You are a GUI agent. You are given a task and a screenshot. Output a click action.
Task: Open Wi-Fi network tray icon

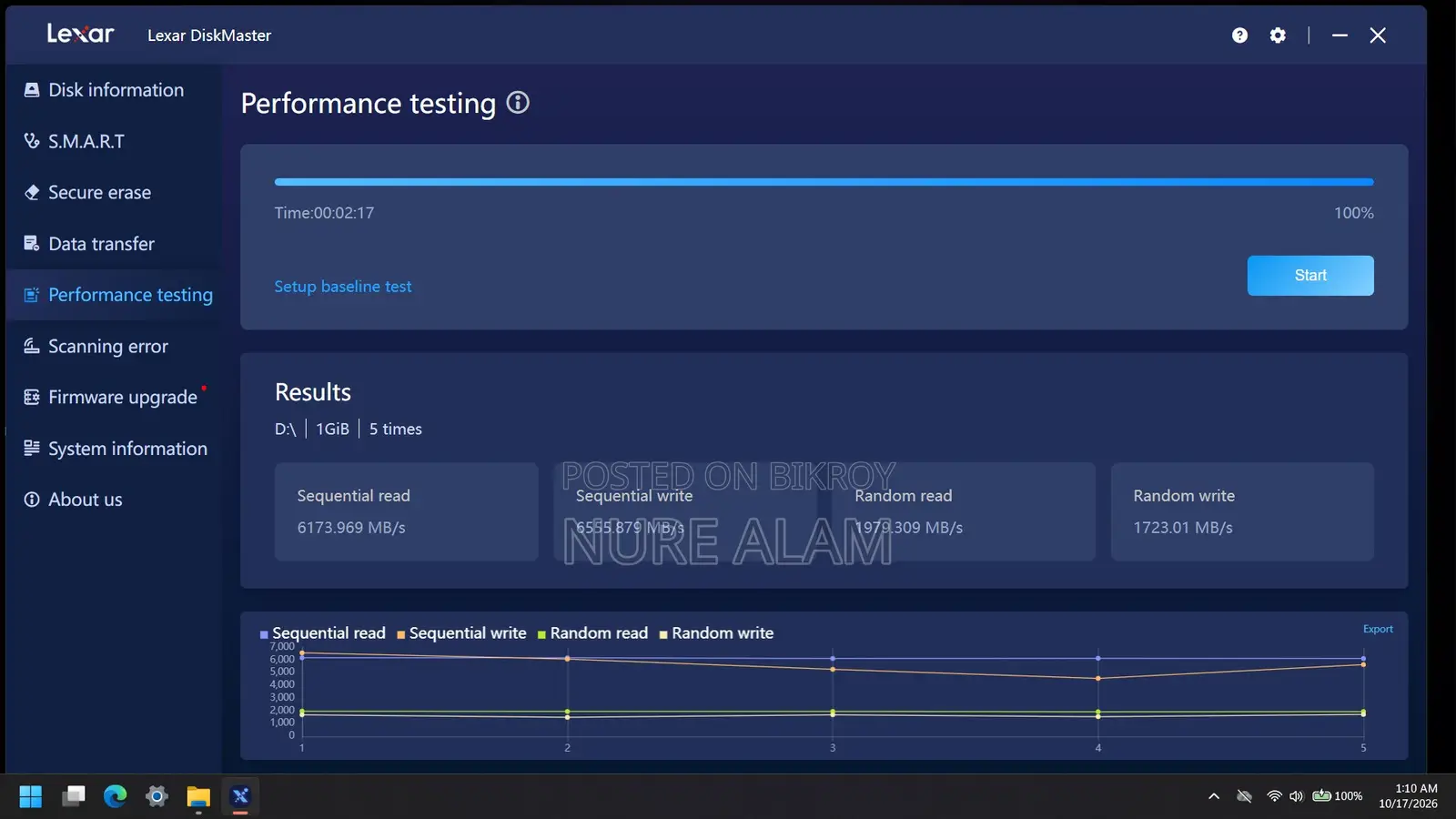pyautogui.click(x=1274, y=796)
